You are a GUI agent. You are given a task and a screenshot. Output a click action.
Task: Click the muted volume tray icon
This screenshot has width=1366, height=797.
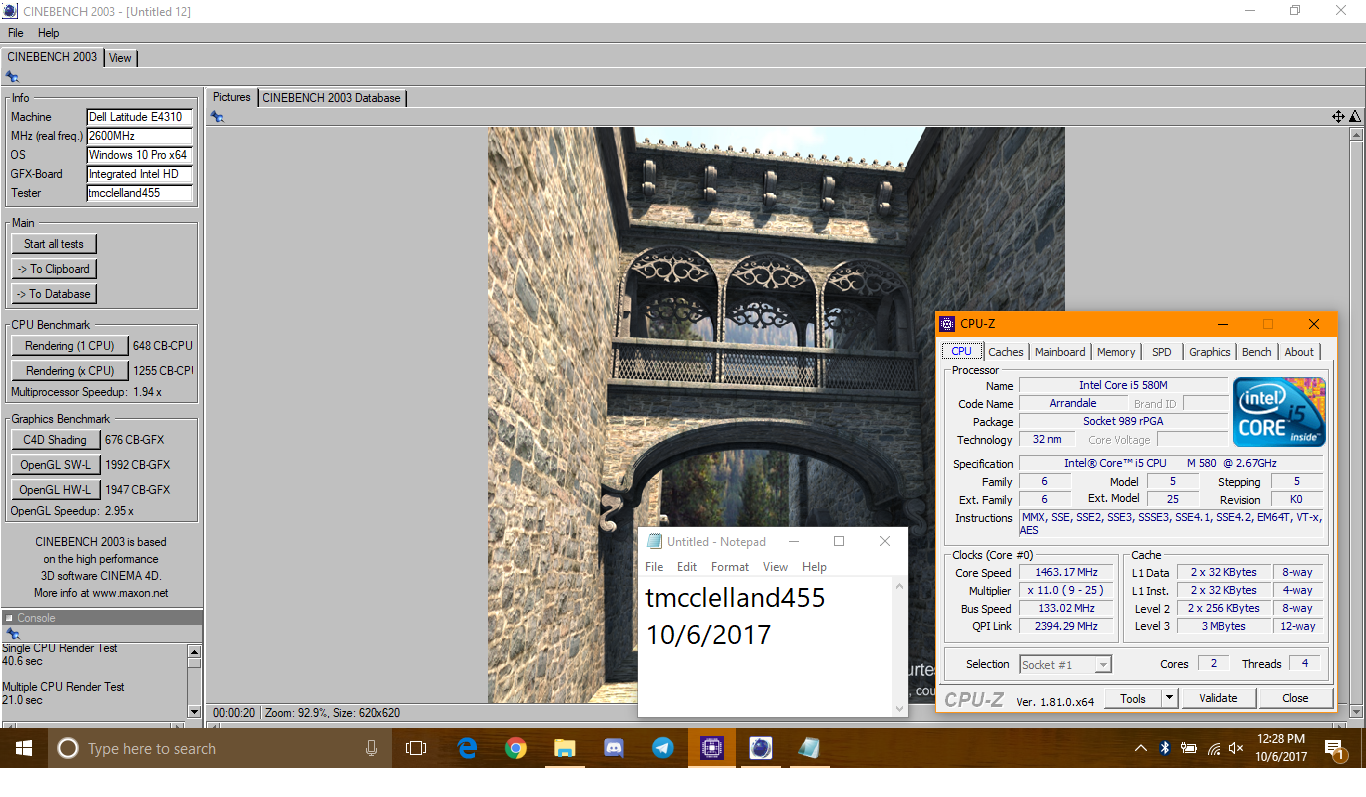click(x=1237, y=748)
